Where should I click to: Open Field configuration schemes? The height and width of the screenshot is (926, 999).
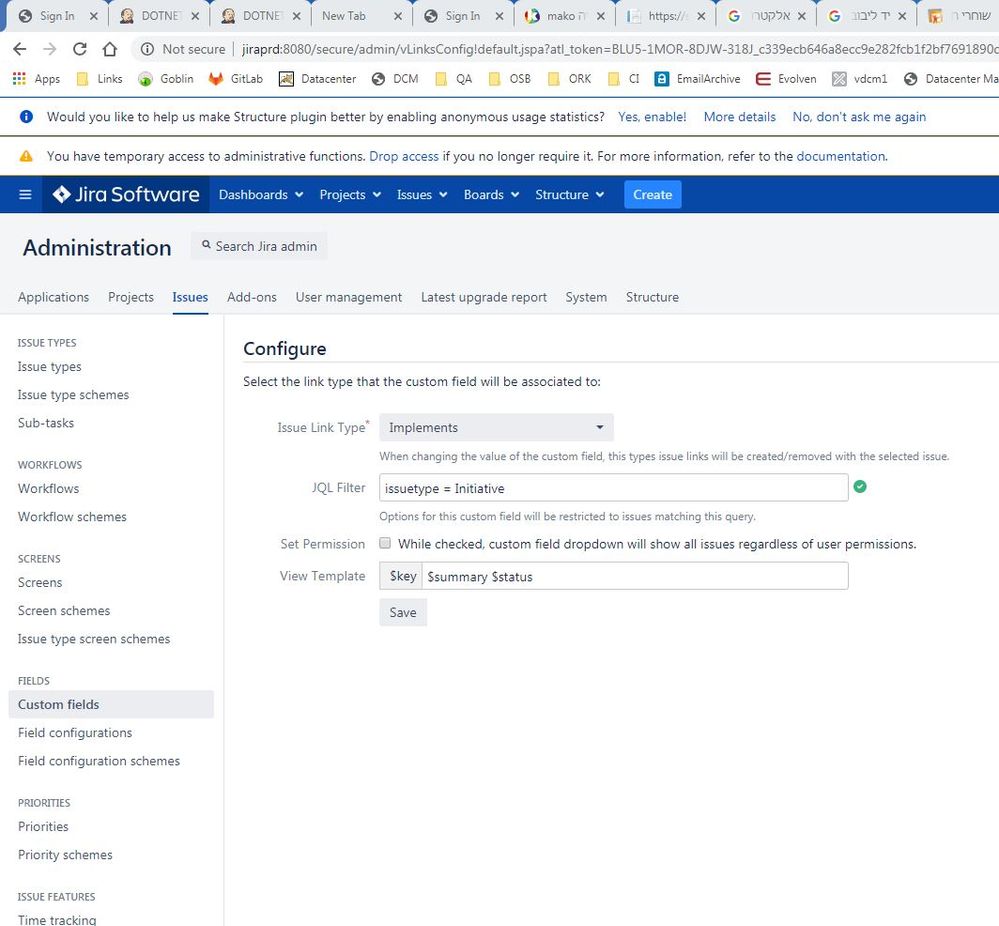pos(99,760)
